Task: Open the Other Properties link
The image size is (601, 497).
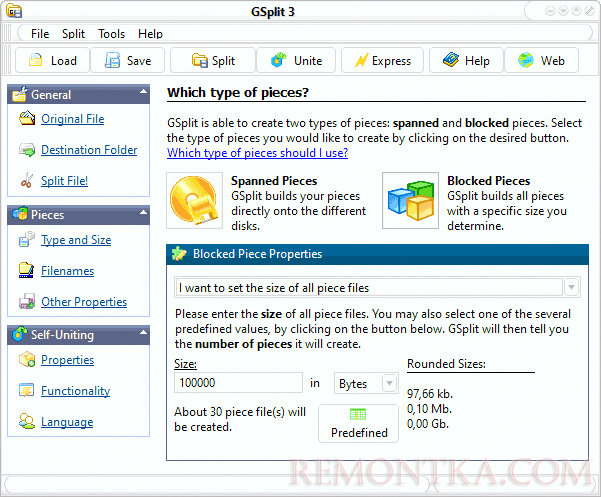Action: (x=84, y=302)
